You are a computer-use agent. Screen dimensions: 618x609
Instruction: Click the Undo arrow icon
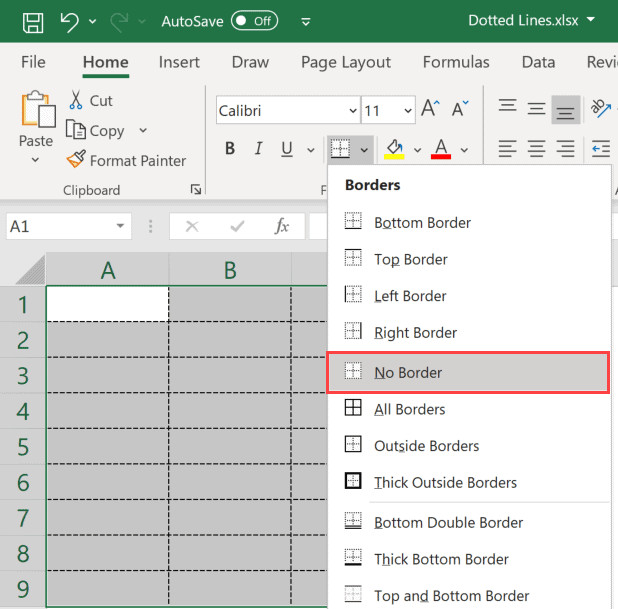(70, 21)
